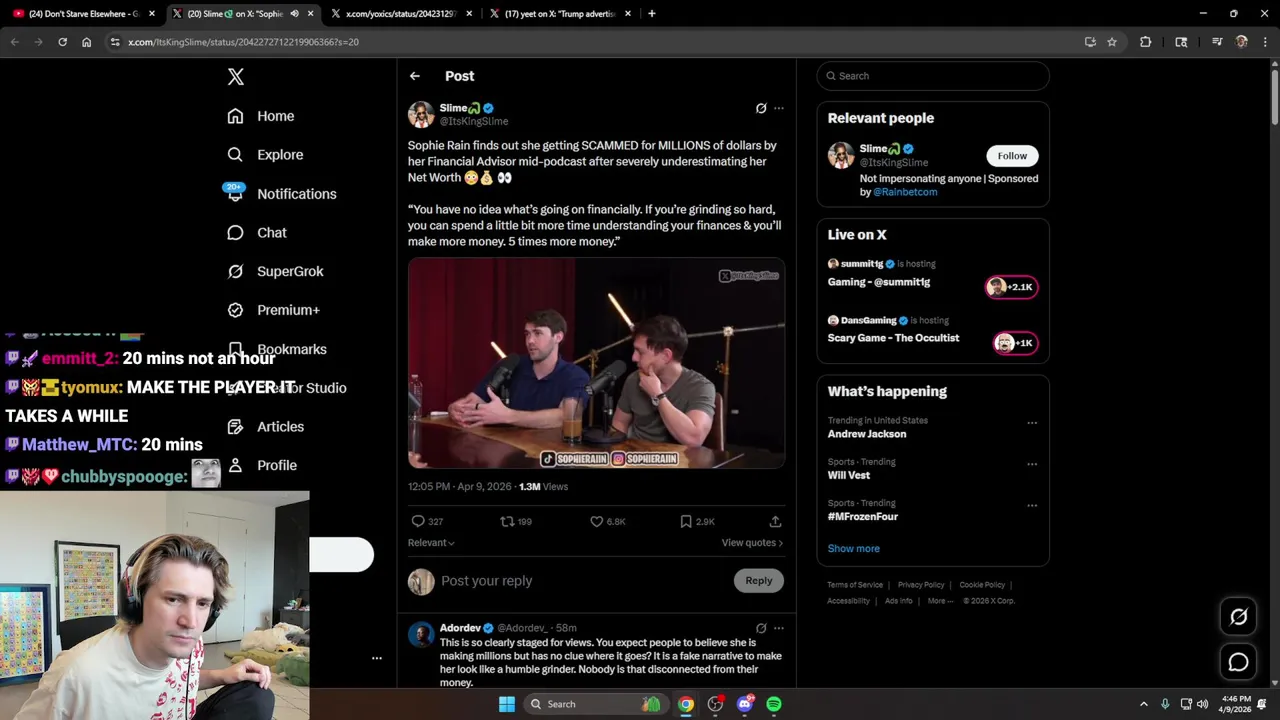This screenshot has height=720, width=1280.
Task: Open the Ads info link
Action: click(899, 601)
